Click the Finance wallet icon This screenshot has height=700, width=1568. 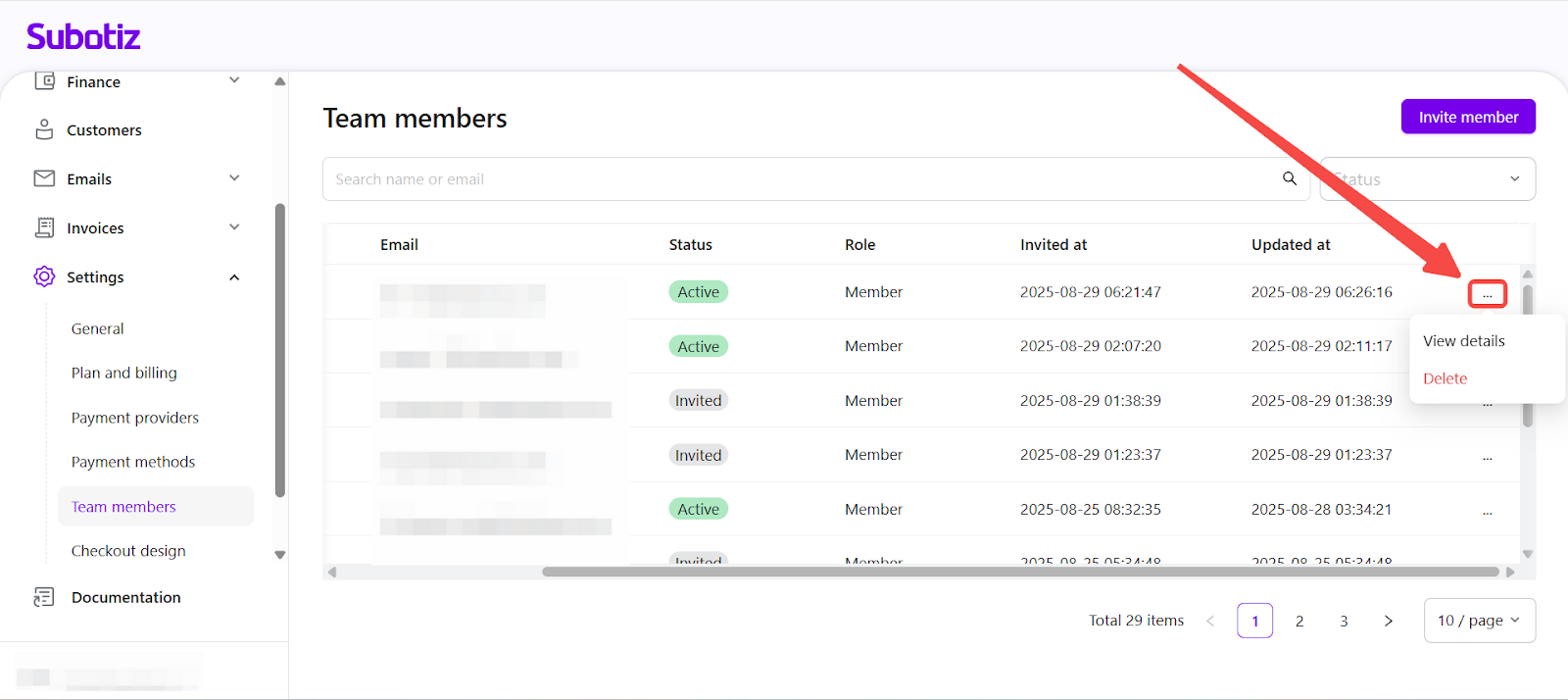pyautogui.click(x=44, y=81)
